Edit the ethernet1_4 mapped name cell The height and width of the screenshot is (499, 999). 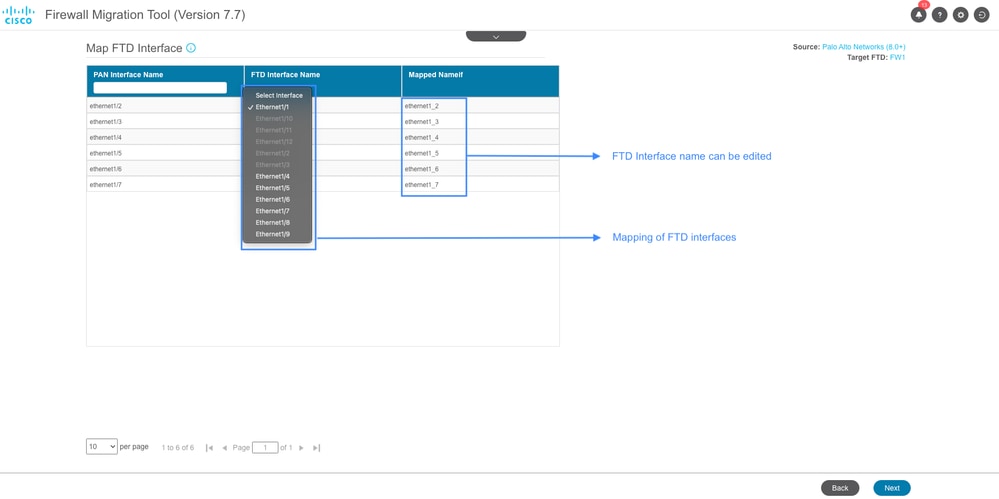[x=480, y=137]
